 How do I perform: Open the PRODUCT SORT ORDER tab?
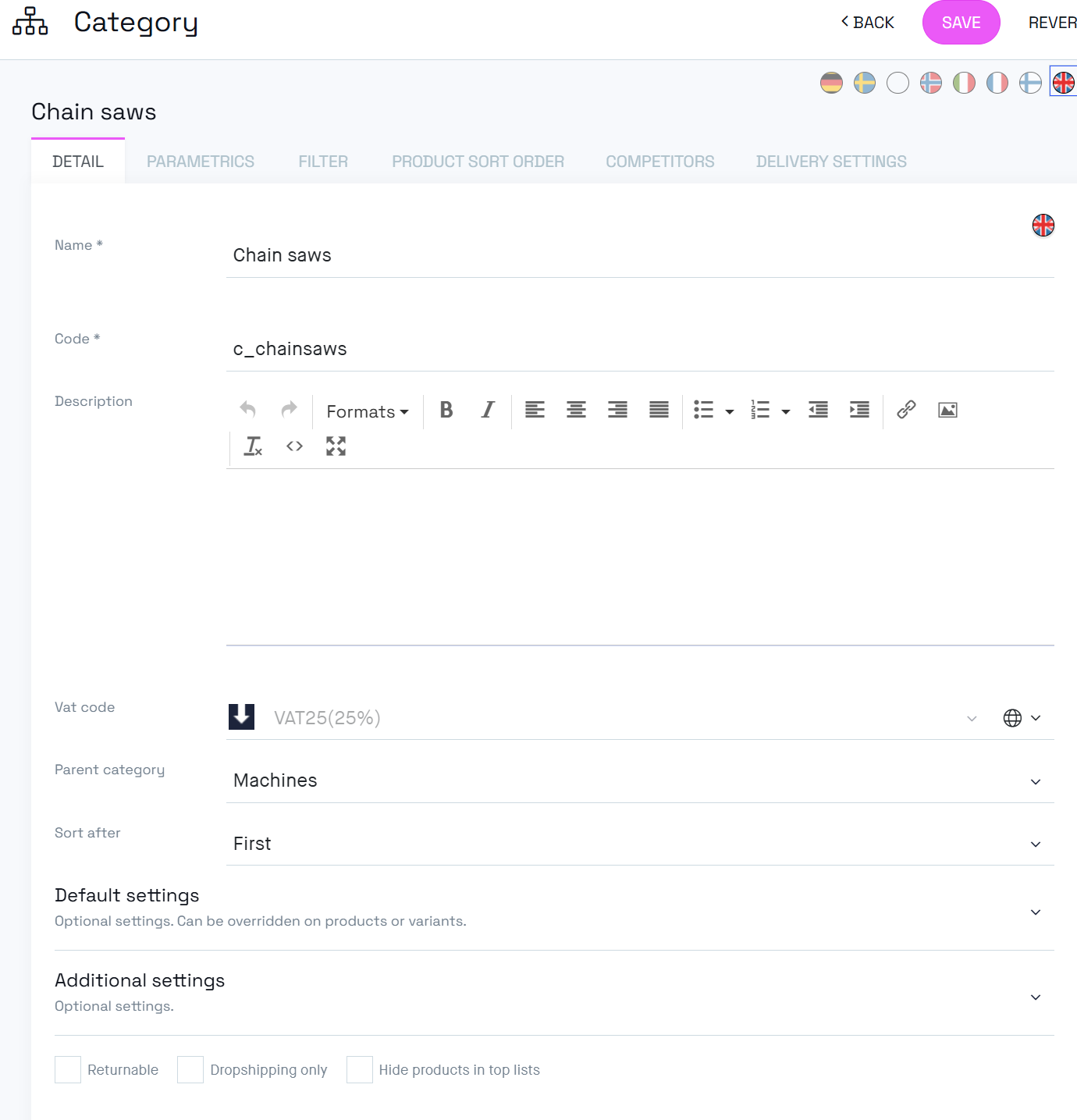tap(478, 162)
